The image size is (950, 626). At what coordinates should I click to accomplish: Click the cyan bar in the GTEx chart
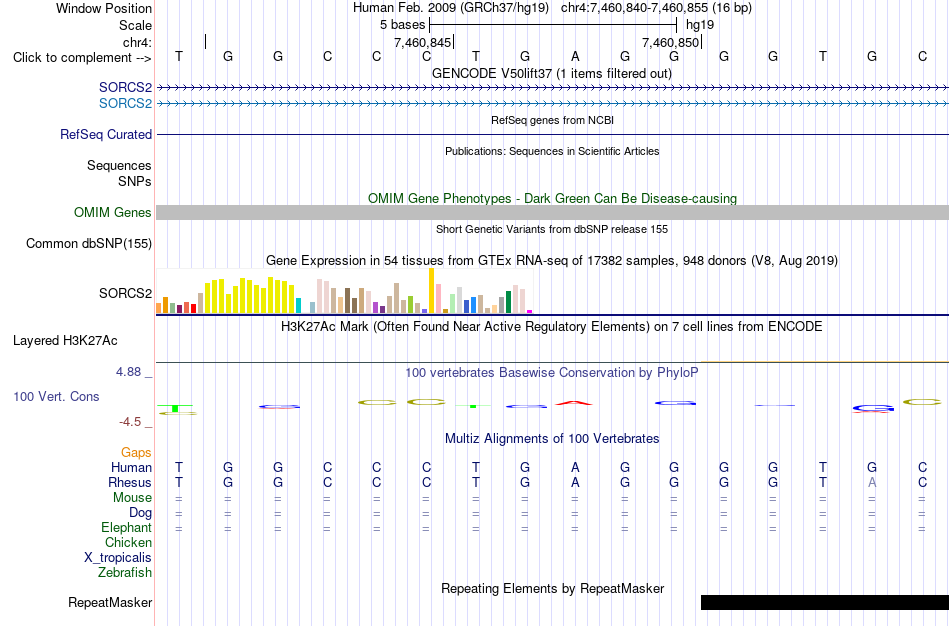click(298, 305)
